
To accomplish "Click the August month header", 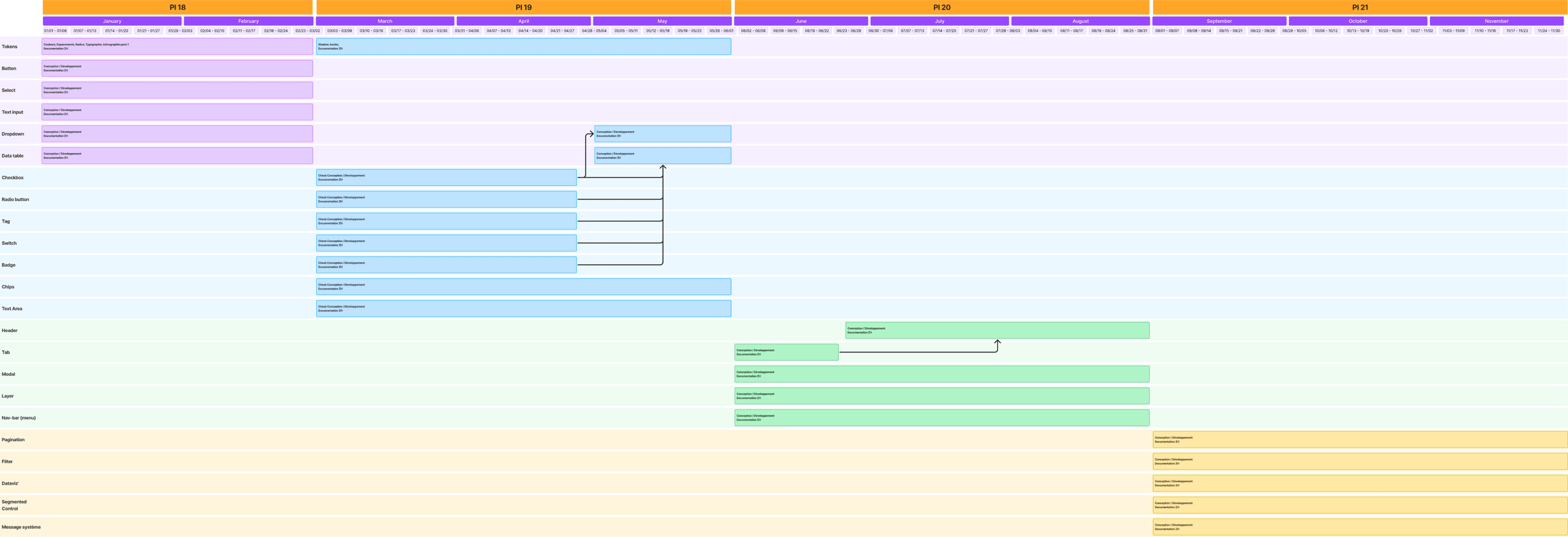I will click(1081, 21).
